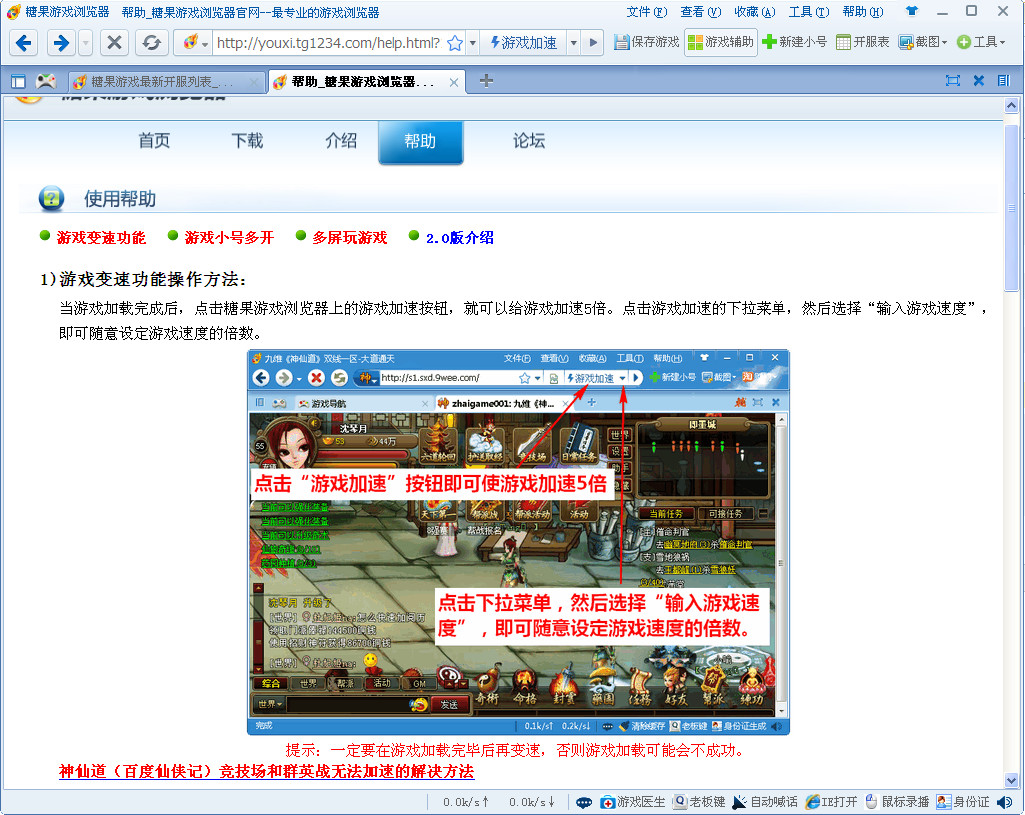The height and width of the screenshot is (815, 1025).
Task: Toggle the sound speaker icon in status bar
Action: click(1005, 802)
